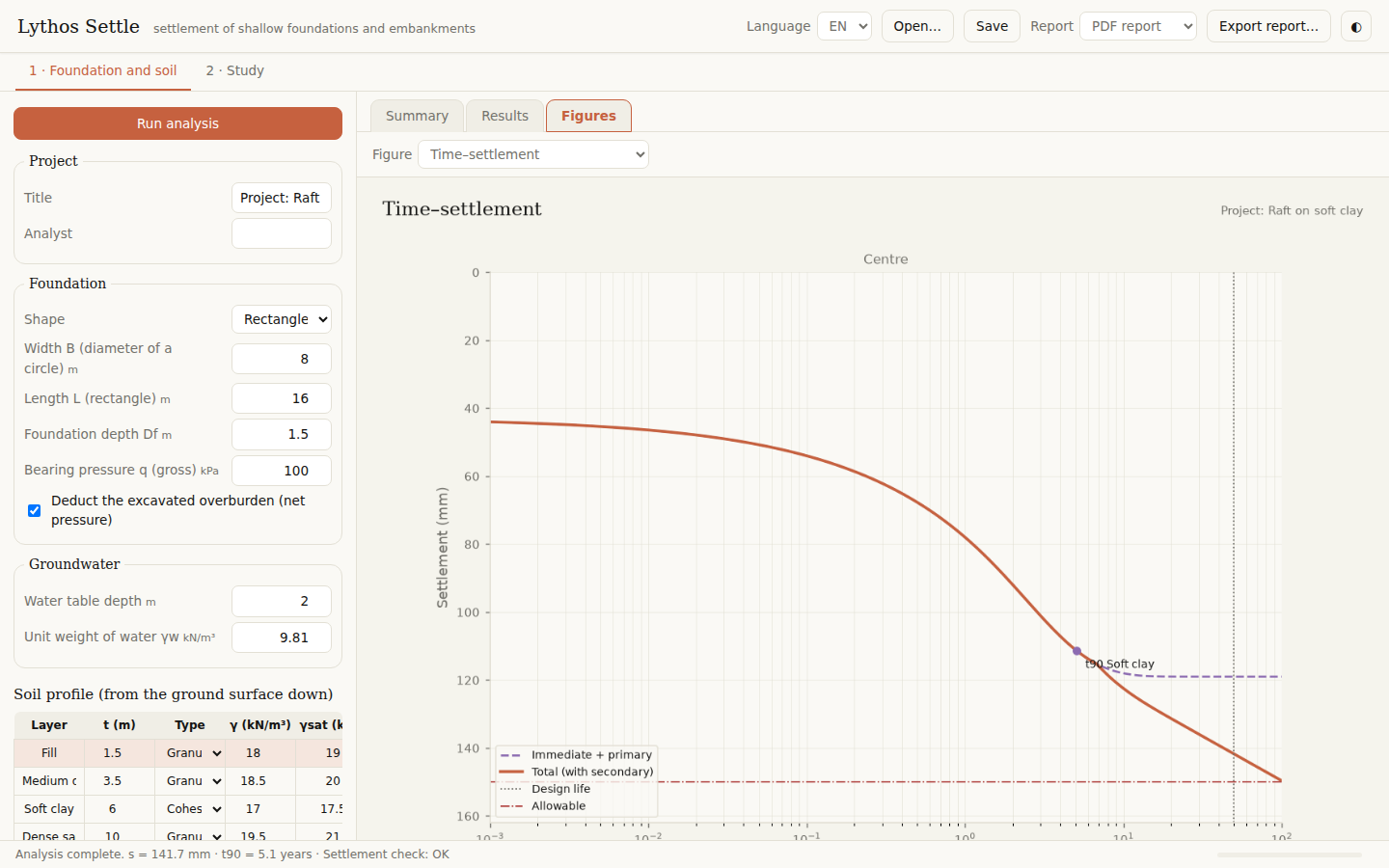1389x868 pixels.
Task: Click the Water table depth input field
Action: pyautogui.click(x=282, y=601)
